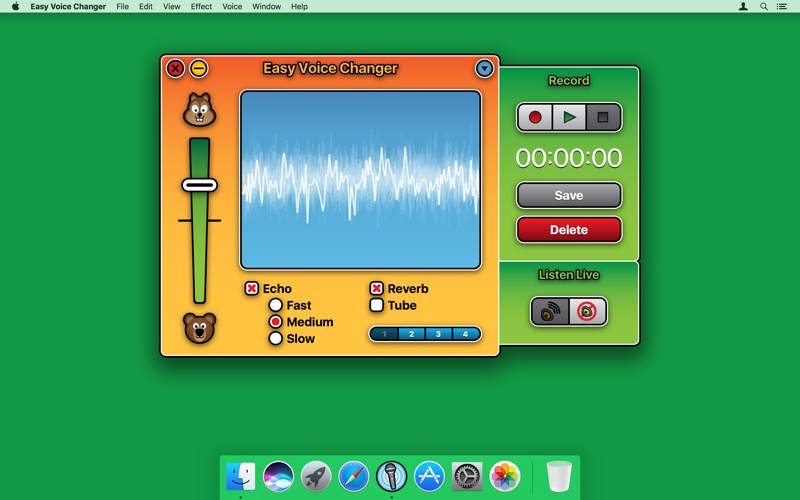This screenshot has width=800, height=500.
Task: Open the Window menu
Action: pos(266,7)
